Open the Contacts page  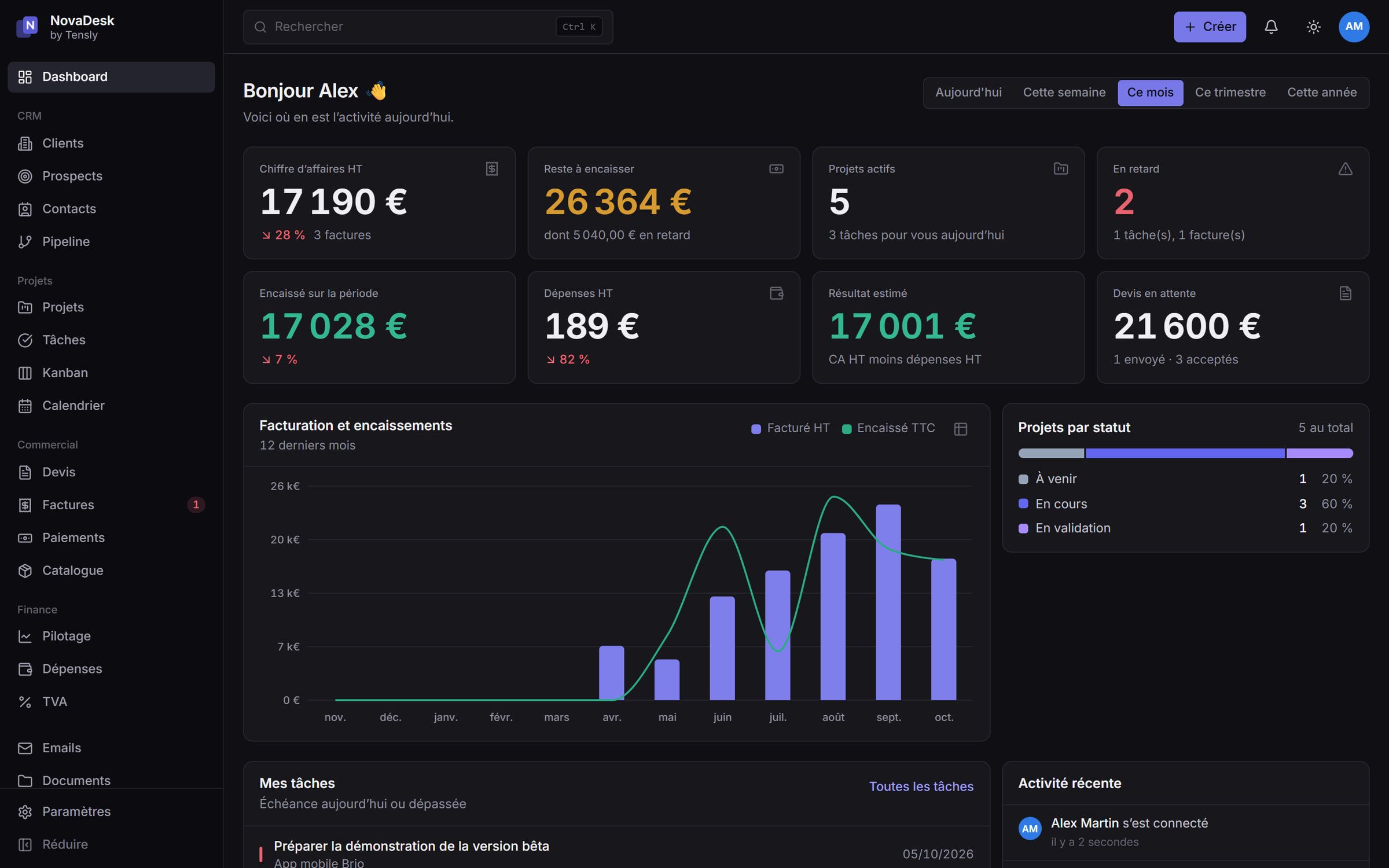[x=111, y=209]
